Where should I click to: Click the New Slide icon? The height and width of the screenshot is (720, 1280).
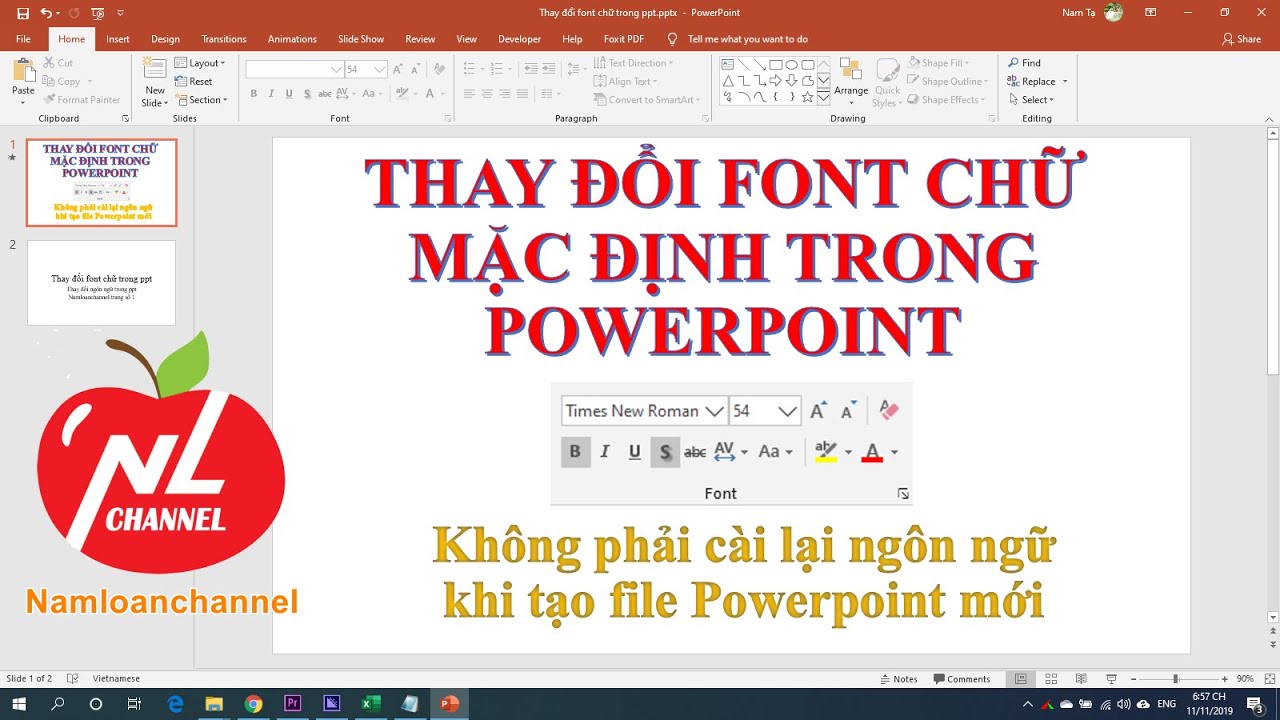[x=154, y=68]
